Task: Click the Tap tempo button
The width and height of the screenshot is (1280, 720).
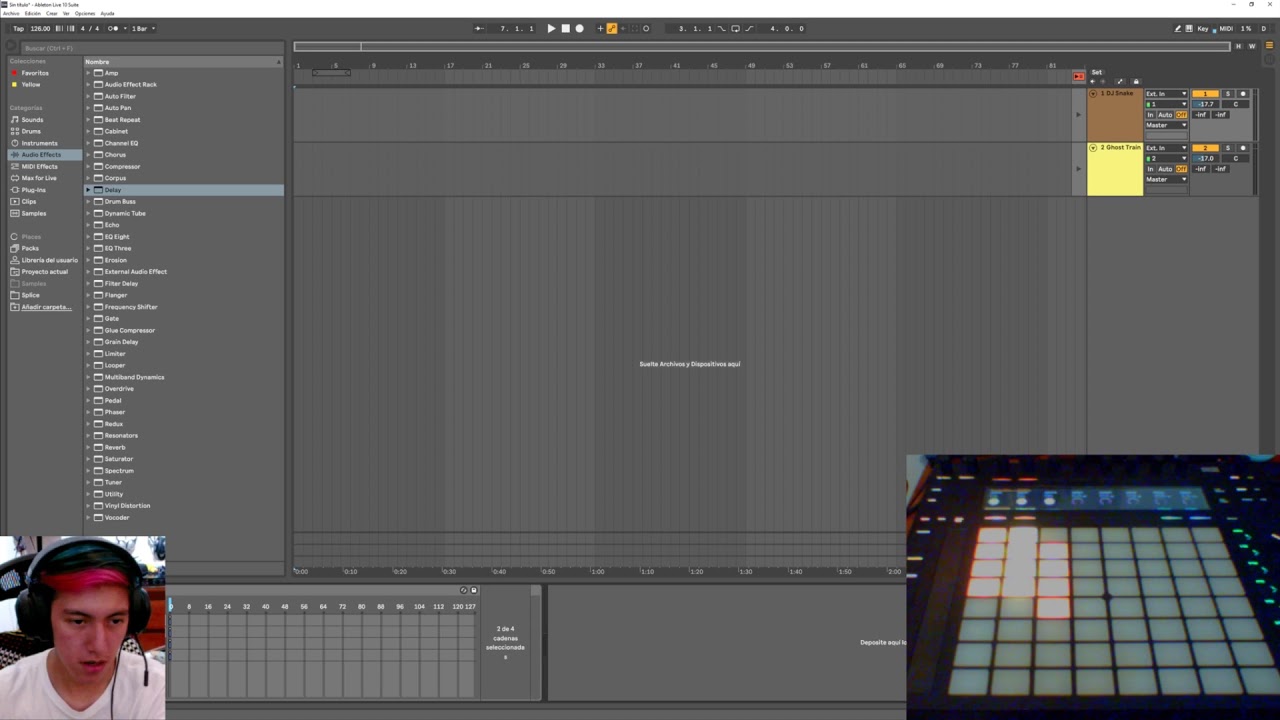Action: tap(18, 28)
